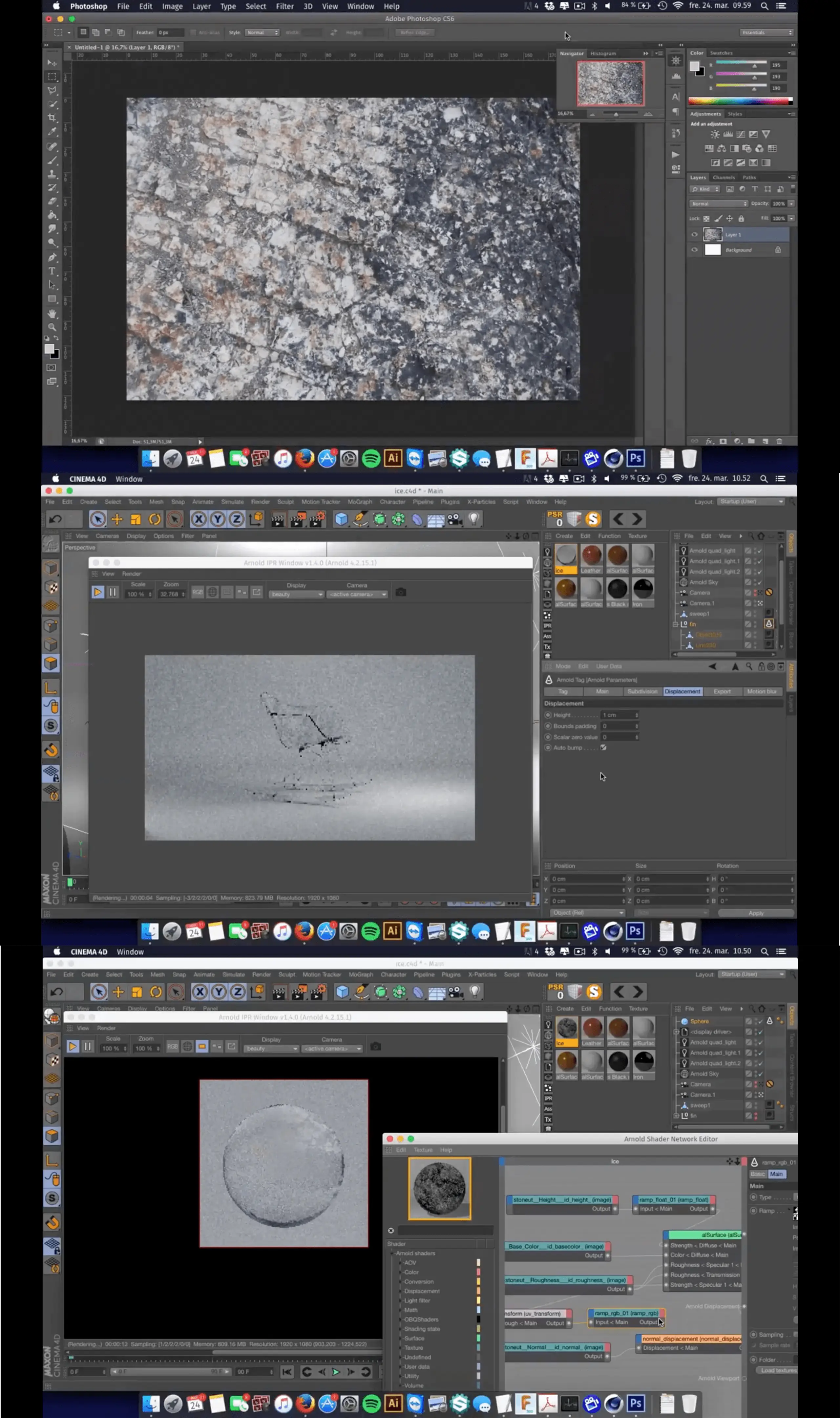
Task: Click the add layer mask icon
Action: [723, 441]
